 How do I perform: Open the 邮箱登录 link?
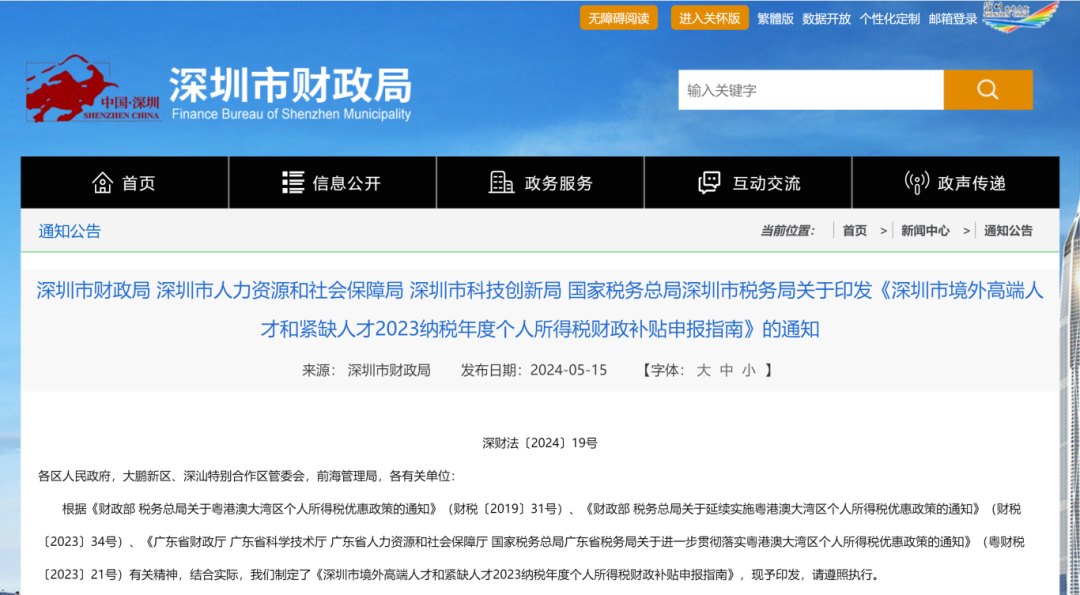point(952,18)
